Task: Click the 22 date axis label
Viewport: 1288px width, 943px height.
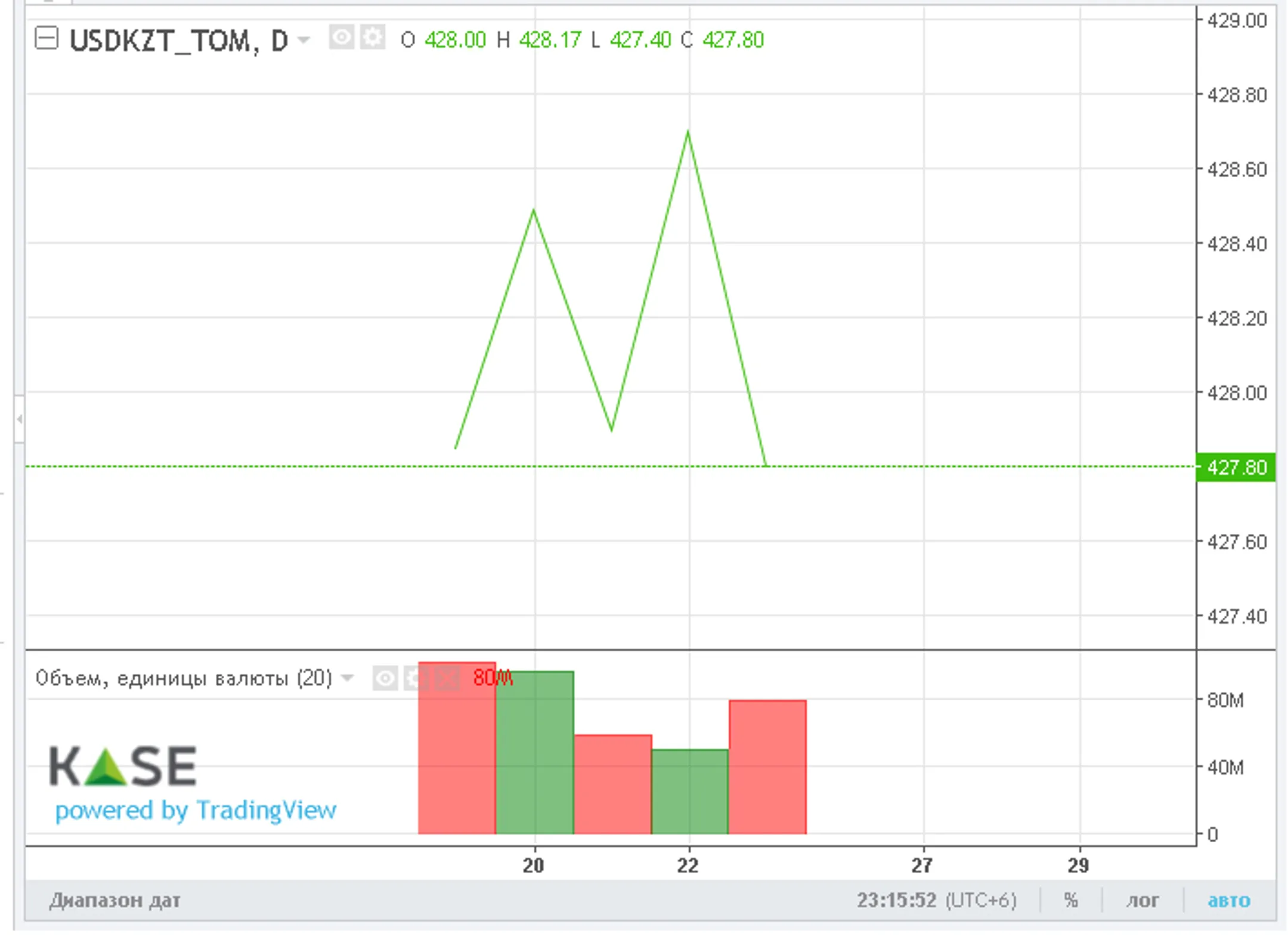Action: (688, 865)
